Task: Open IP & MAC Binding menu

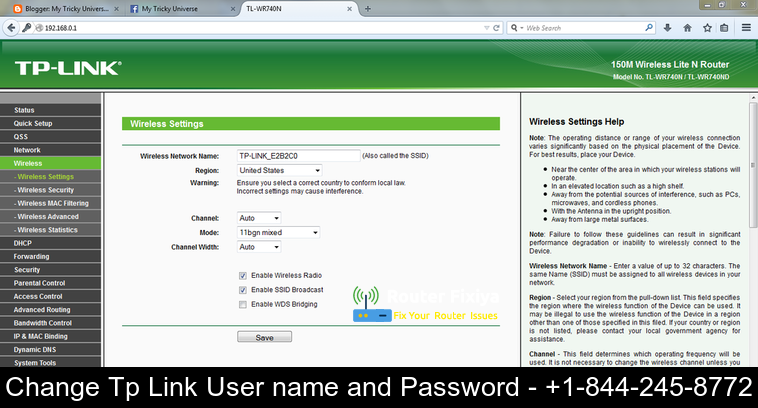Action: pyautogui.click(x=51, y=336)
